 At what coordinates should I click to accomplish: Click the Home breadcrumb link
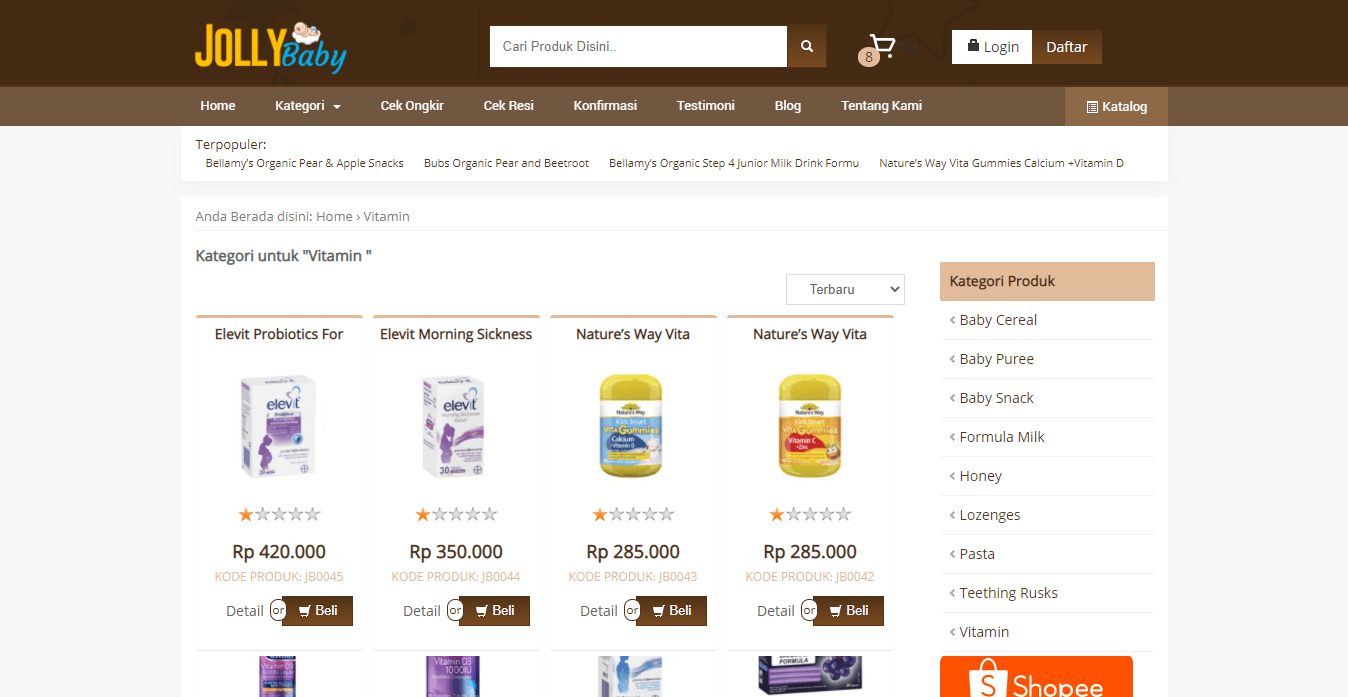[334, 216]
